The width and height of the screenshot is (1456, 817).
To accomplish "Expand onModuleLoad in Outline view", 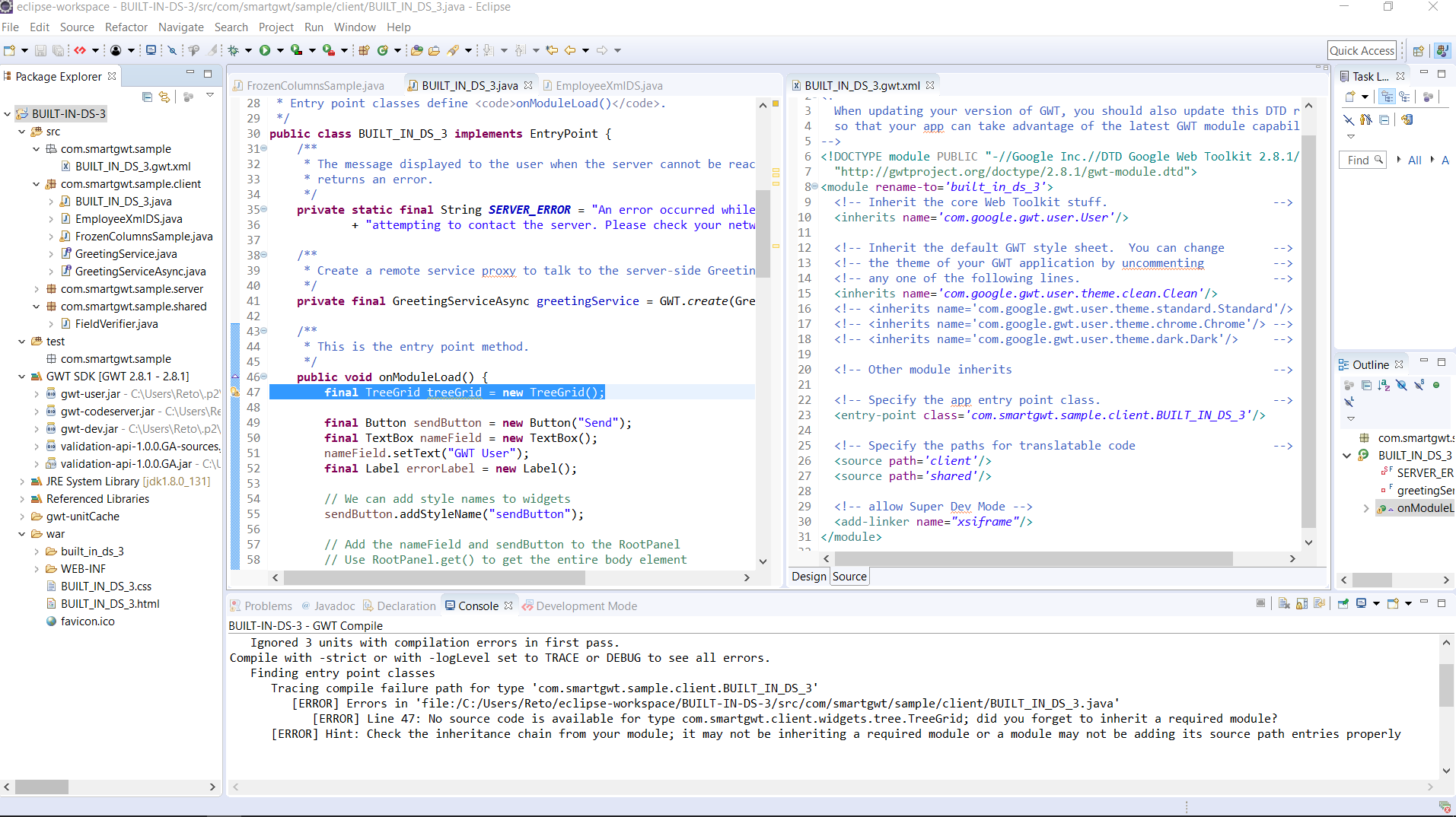I will (1366, 508).
